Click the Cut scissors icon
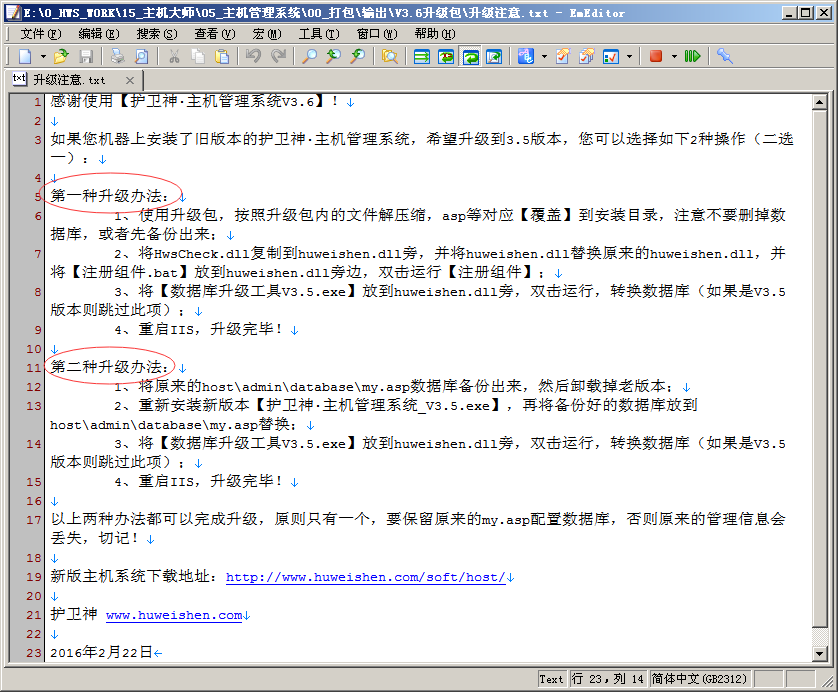 174,56
